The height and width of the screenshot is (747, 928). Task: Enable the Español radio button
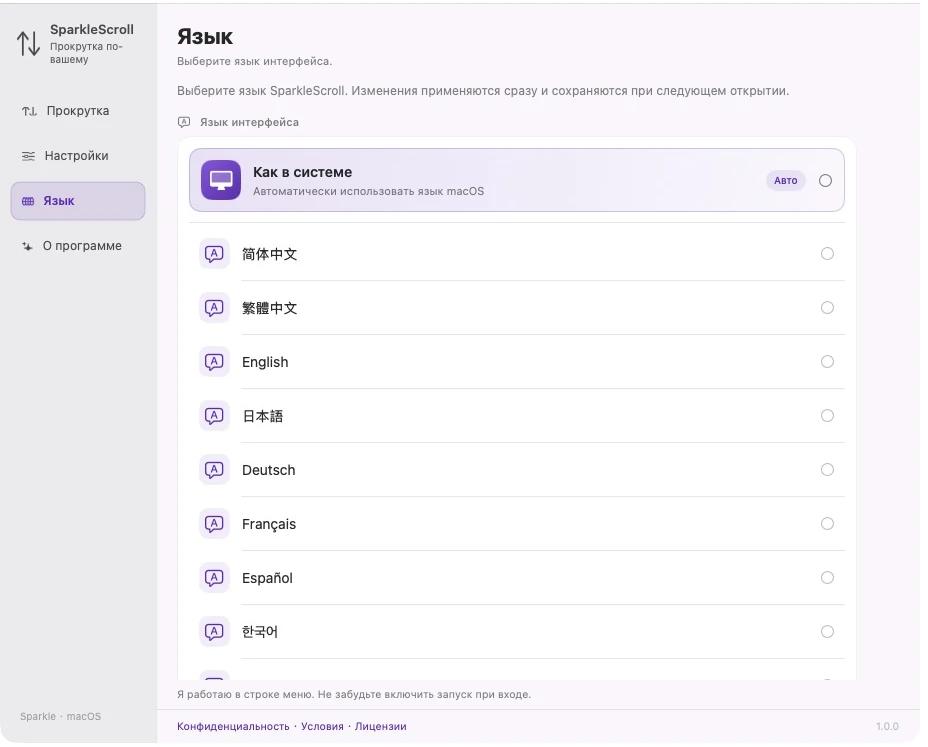click(827, 578)
